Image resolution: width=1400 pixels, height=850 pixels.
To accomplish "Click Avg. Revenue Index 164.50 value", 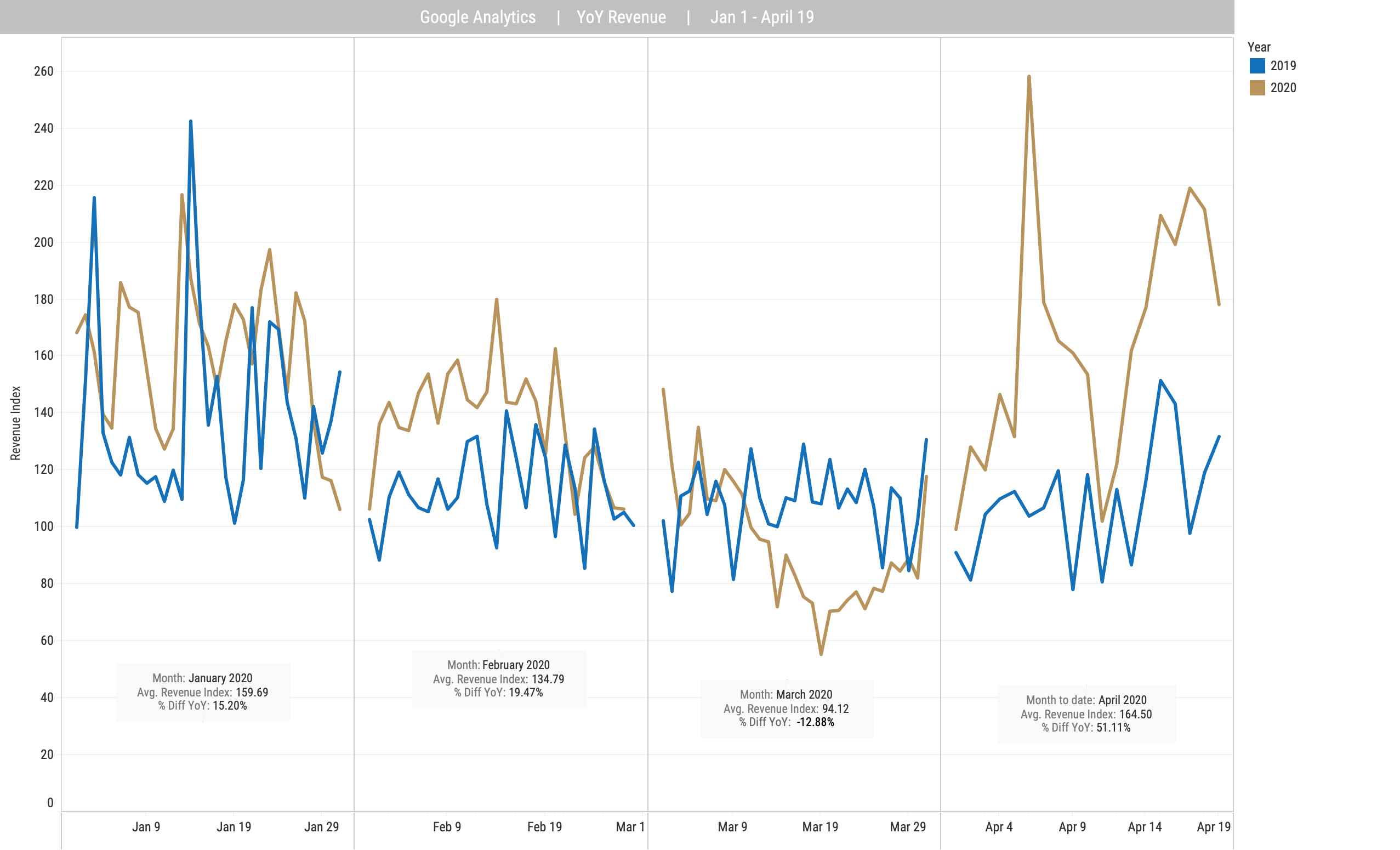I will [1135, 715].
